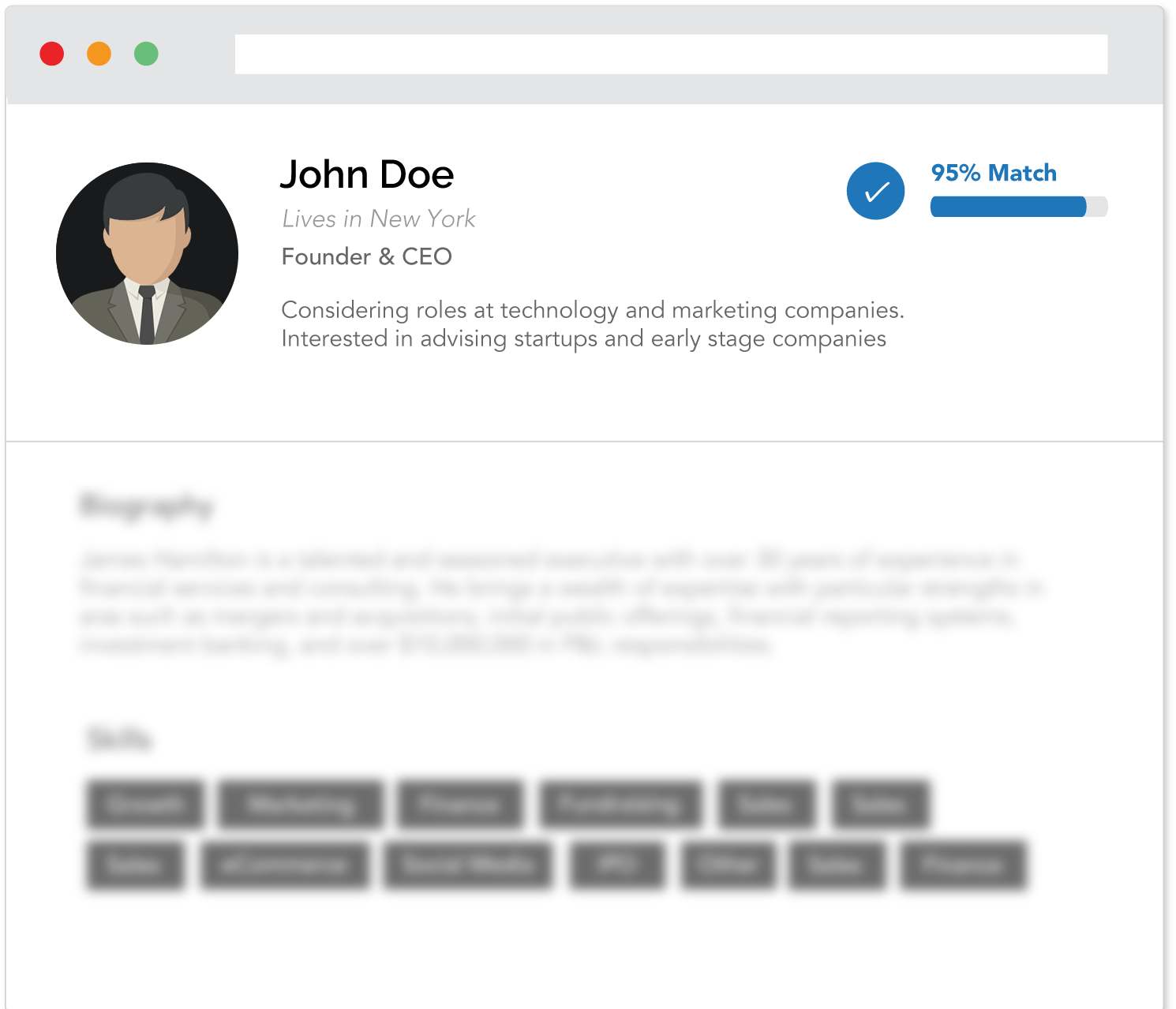Image resolution: width=1176 pixels, height=1009 pixels.
Task: Open John Doe's profile photo
Action: 146,253
